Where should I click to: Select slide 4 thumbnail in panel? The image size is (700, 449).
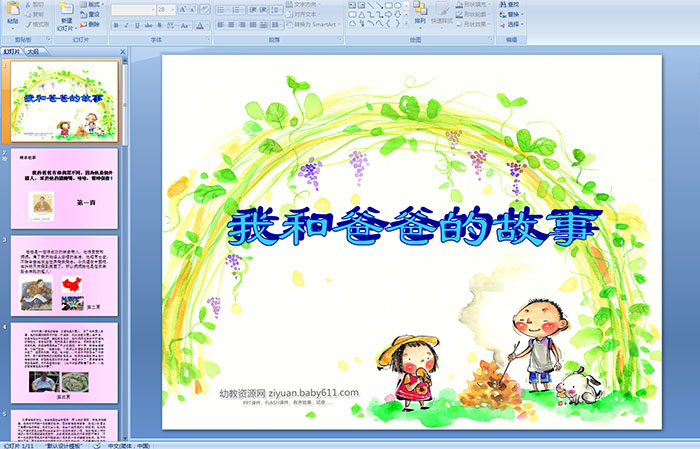(65, 363)
